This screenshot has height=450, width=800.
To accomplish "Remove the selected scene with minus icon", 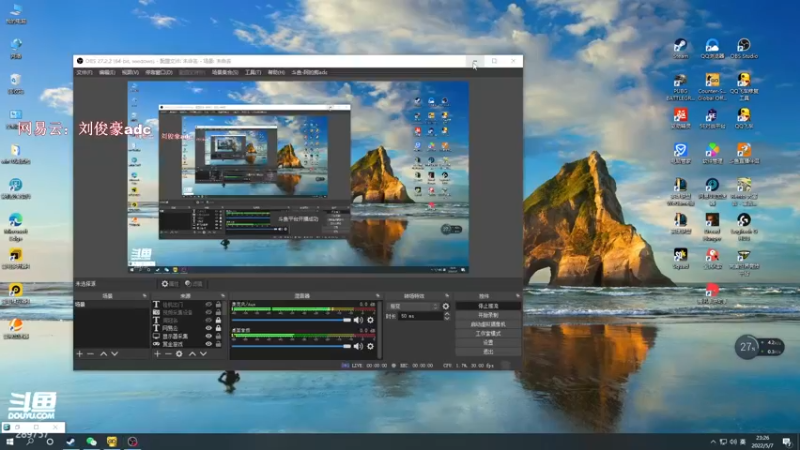I will tap(90, 354).
